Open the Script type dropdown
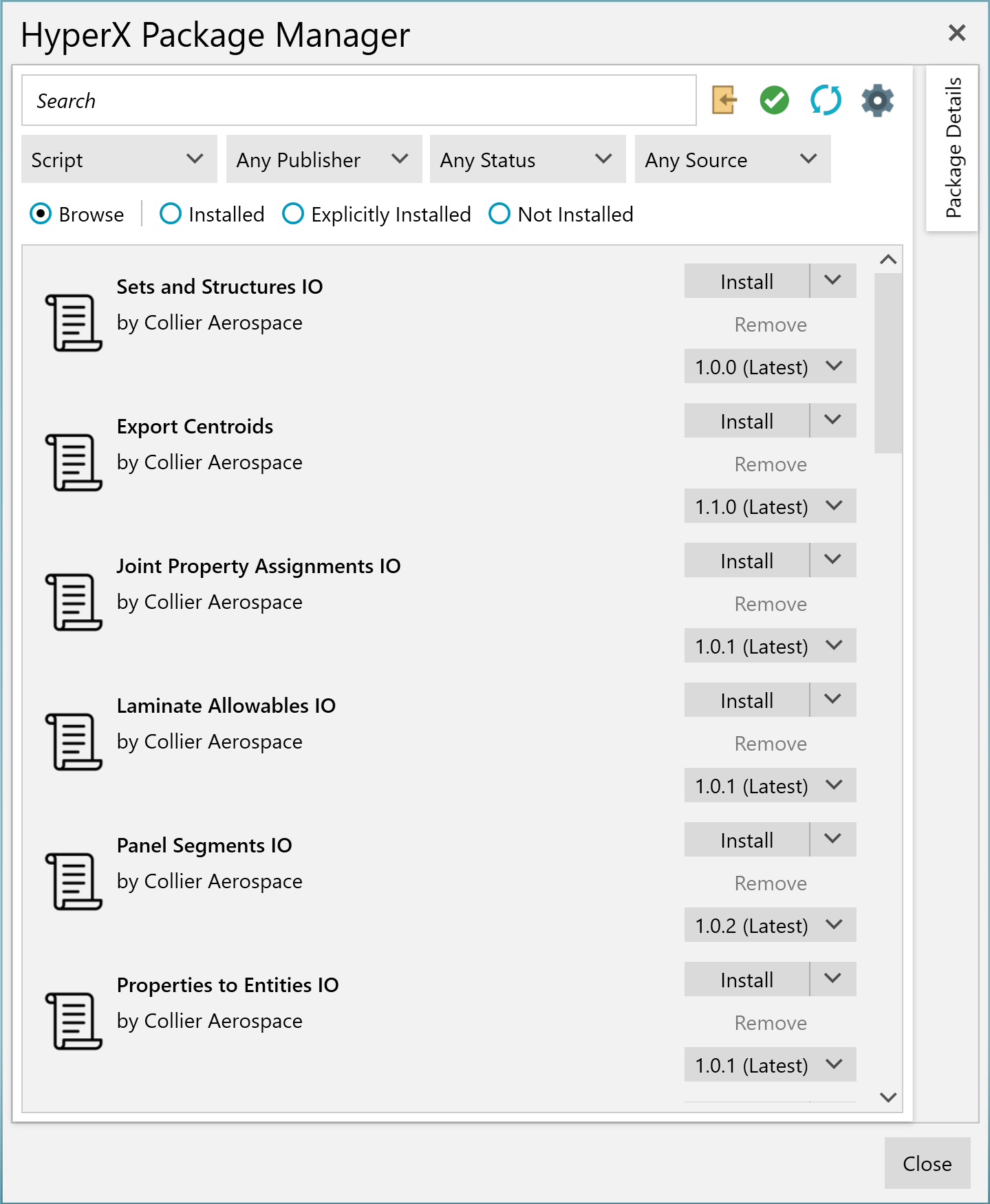This screenshot has width=990, height=1204. 119,159
